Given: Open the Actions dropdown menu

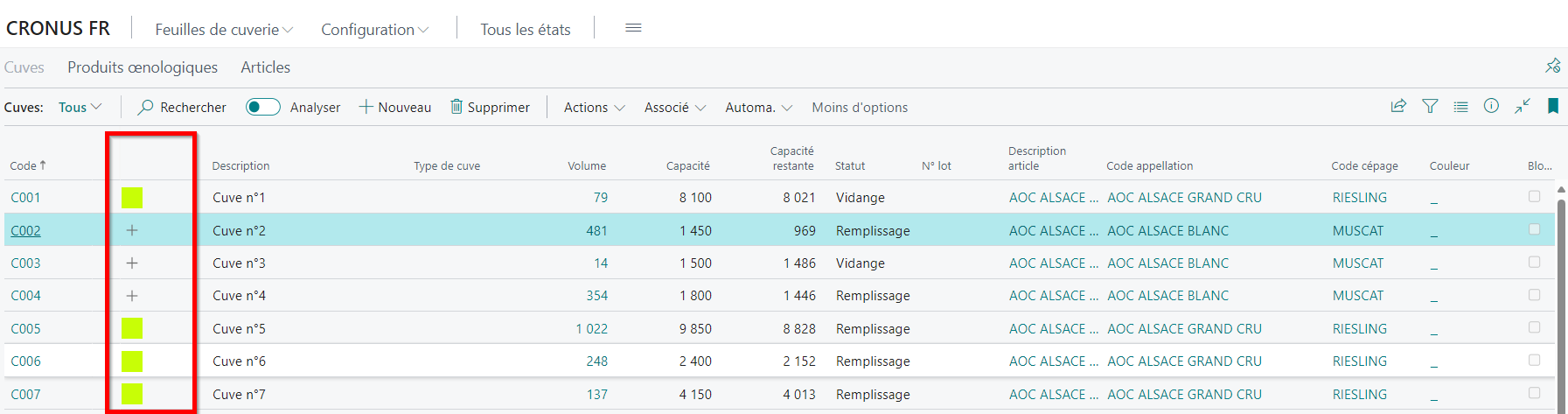Looking at the screenshot, I should pos(595,107).
